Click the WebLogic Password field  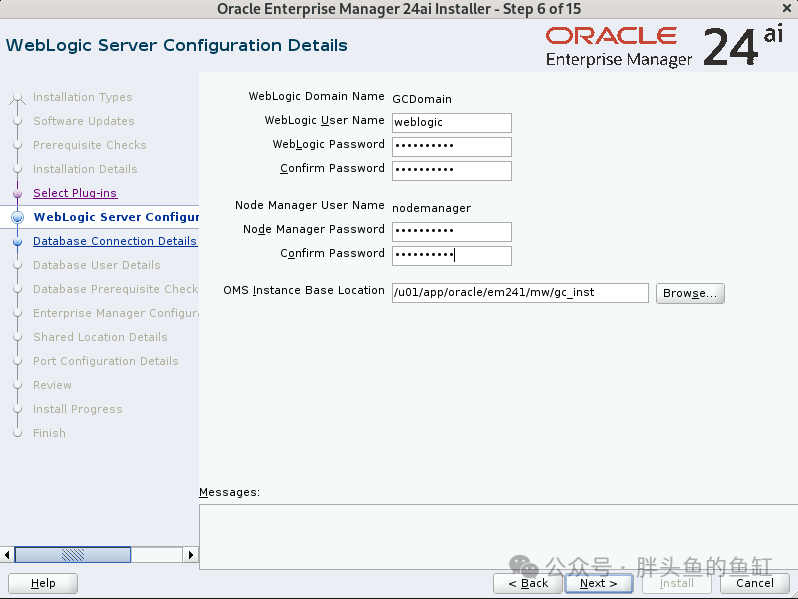click(x=451, y=147)
